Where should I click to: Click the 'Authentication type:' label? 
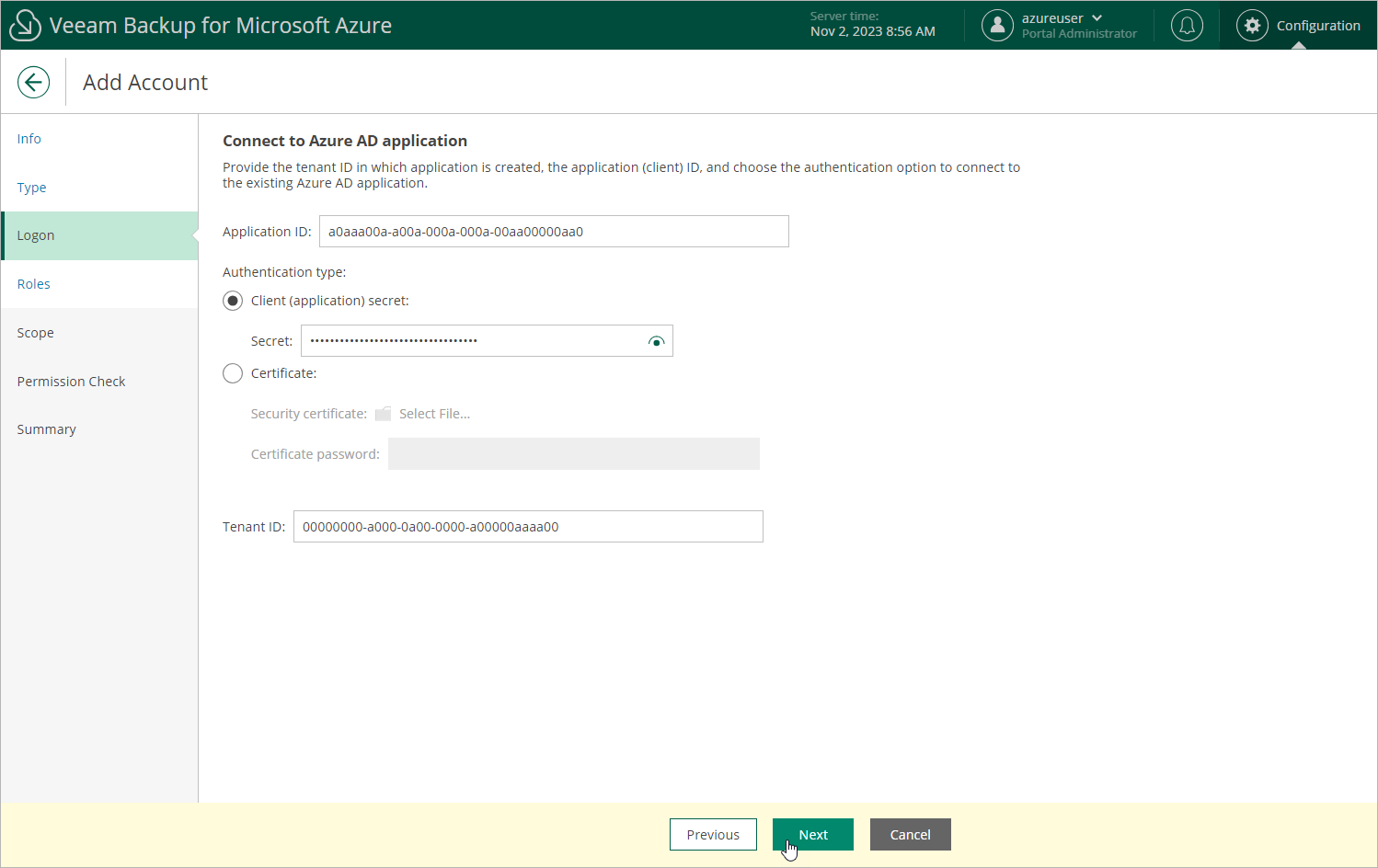[x=284, y=272]
